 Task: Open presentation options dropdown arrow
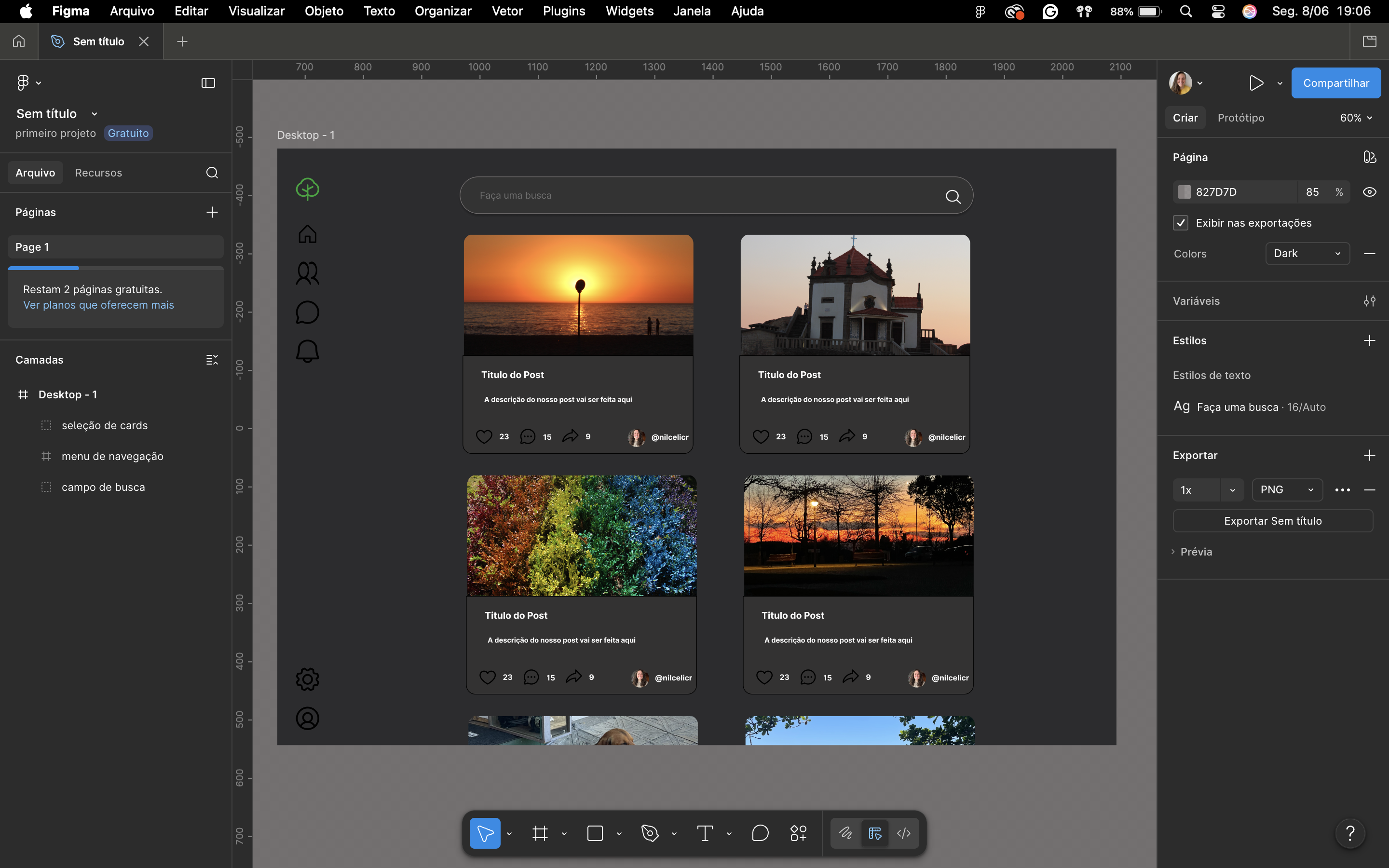coord(1280,83)
